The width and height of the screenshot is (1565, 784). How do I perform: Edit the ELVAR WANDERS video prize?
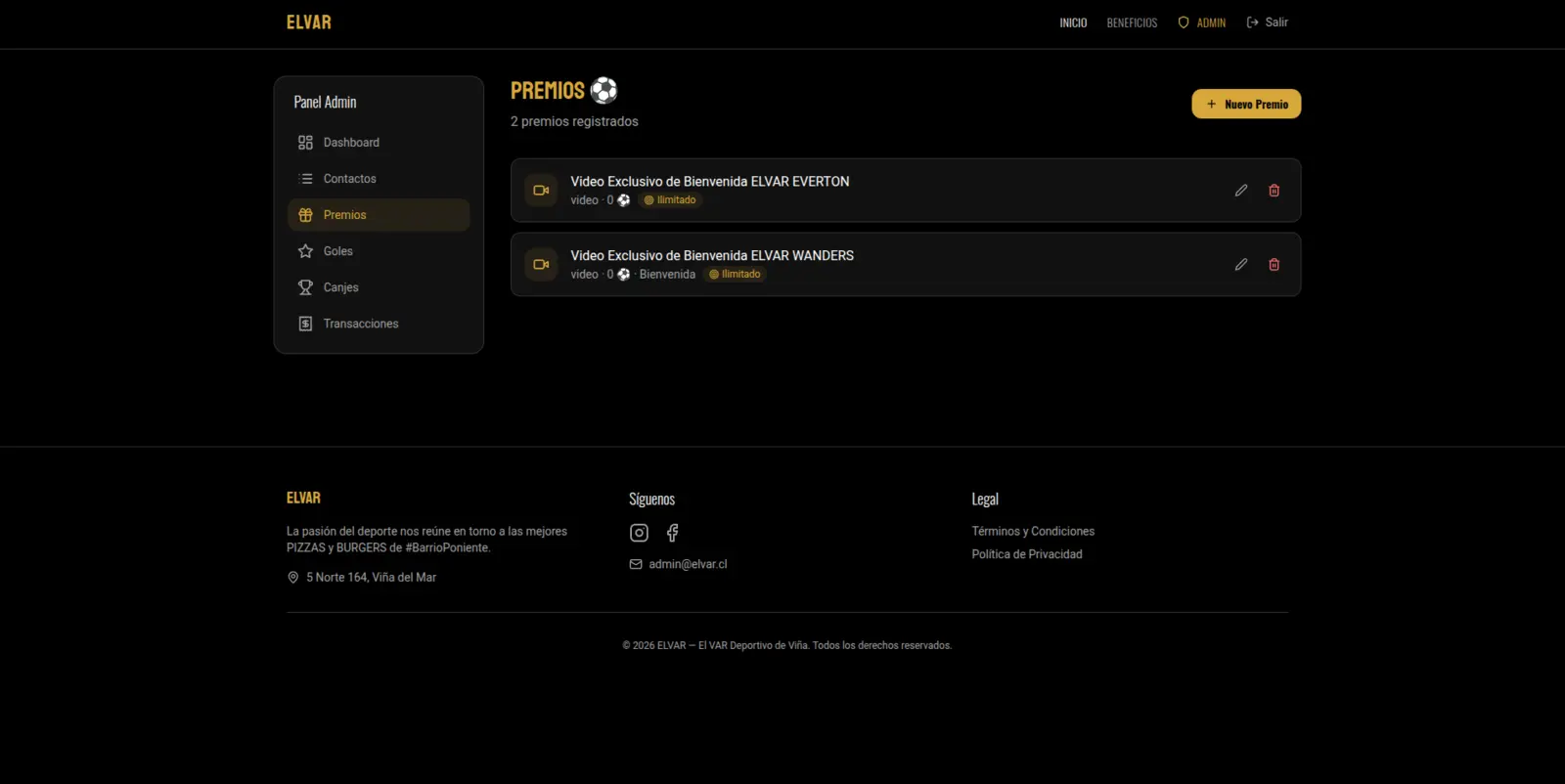[x=1241, y=264]
